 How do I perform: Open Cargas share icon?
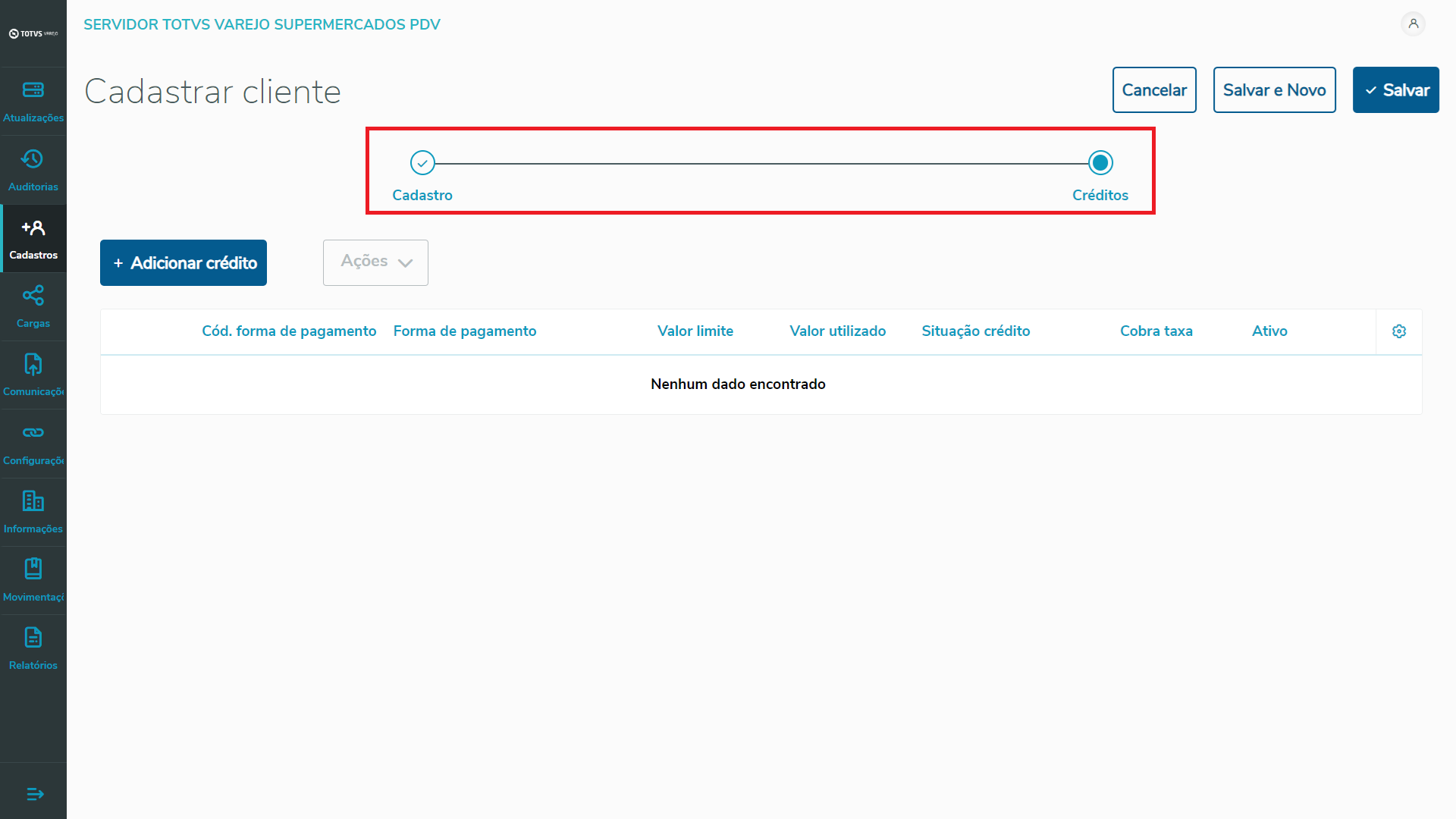pyautogui.click(x=33, y=295)
